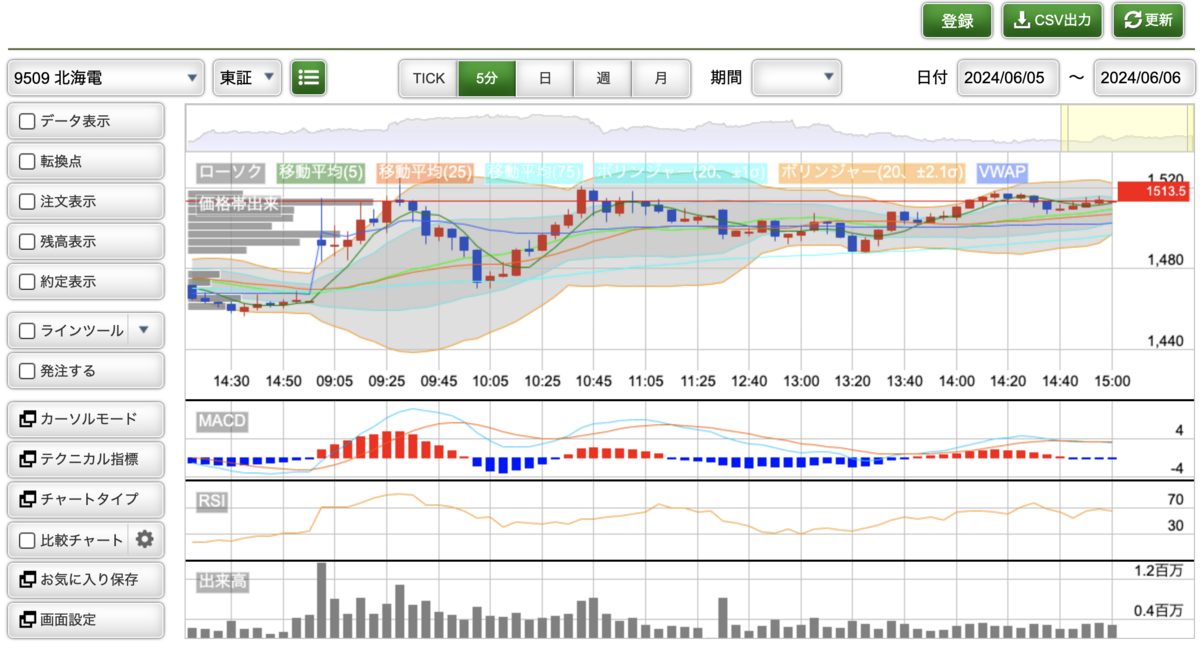Click the 1513.5 current price tag

pos(1156,190)
